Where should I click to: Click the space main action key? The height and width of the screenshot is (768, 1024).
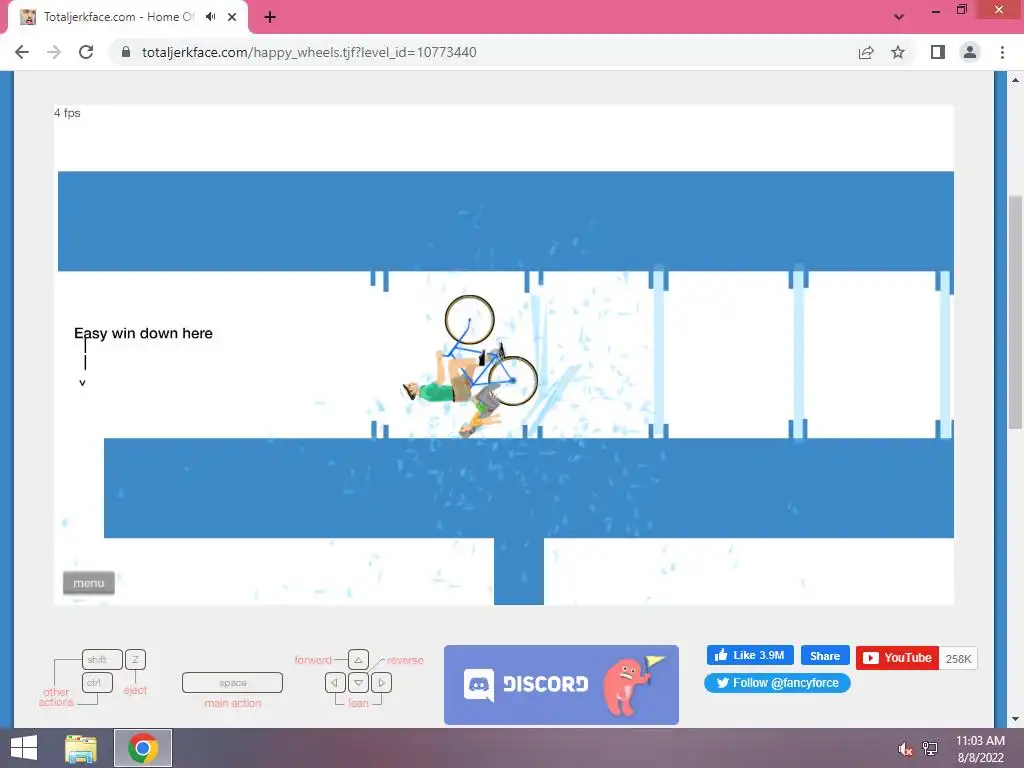pyautogui.click(x=232, y=682)
